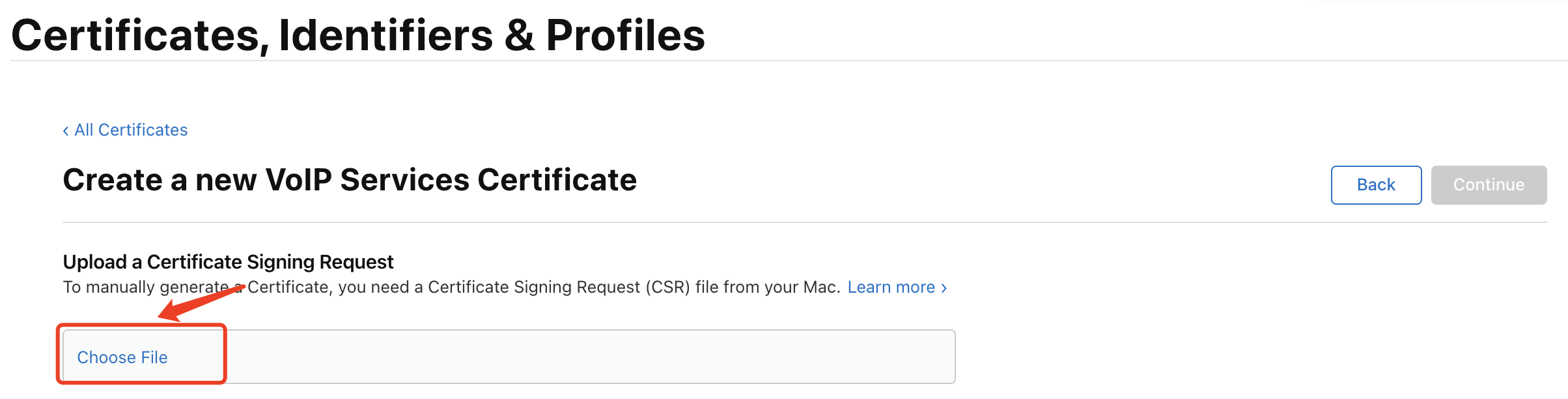
Task: Open the Learn more link
Action: coord(891,288)
